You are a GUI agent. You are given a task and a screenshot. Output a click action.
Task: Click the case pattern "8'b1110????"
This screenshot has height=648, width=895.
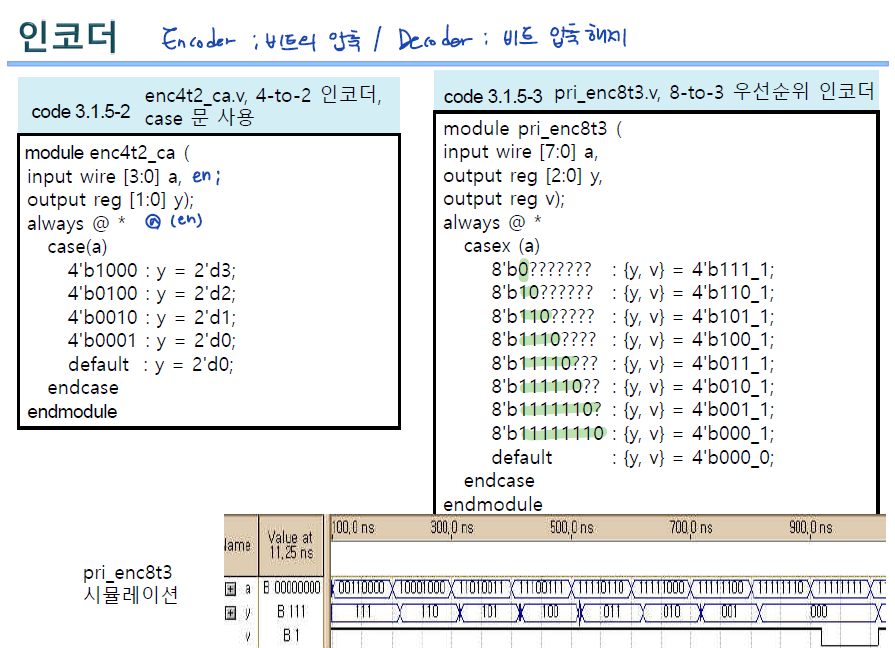(543, 340)
